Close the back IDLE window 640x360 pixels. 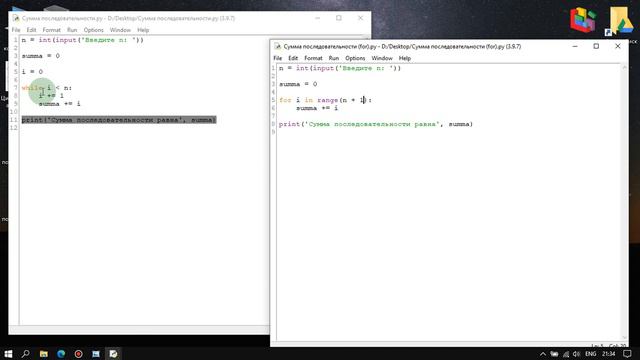[360, 18]
